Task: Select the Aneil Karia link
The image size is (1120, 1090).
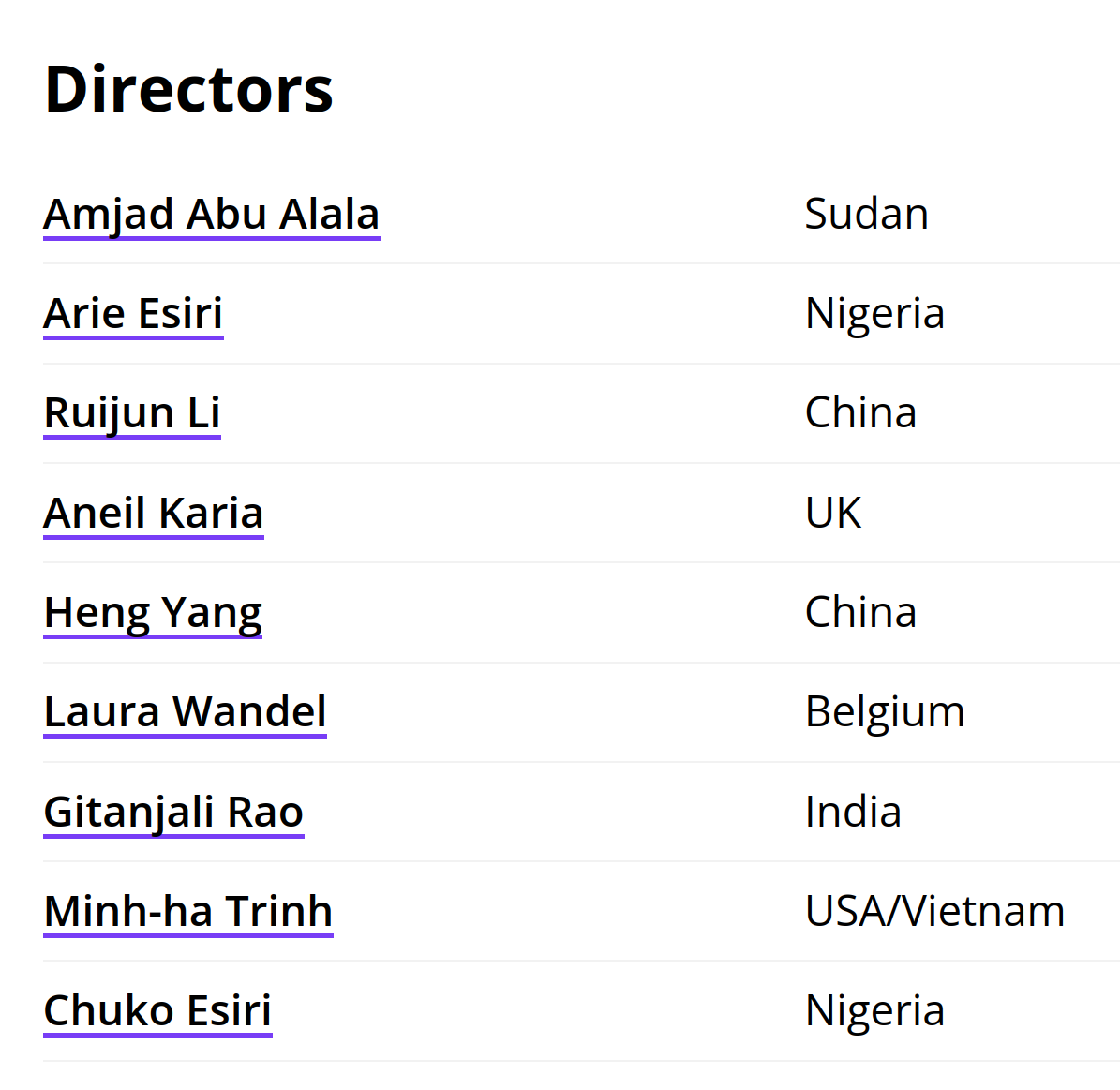Action: point(154,514)
